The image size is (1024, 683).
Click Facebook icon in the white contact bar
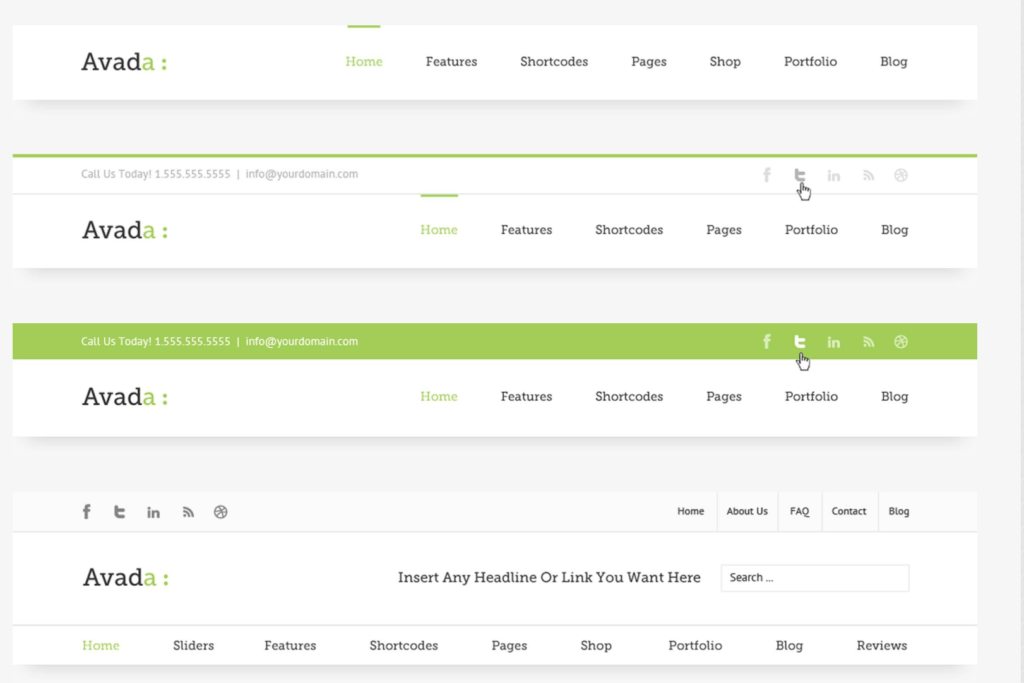coord(767,175)
